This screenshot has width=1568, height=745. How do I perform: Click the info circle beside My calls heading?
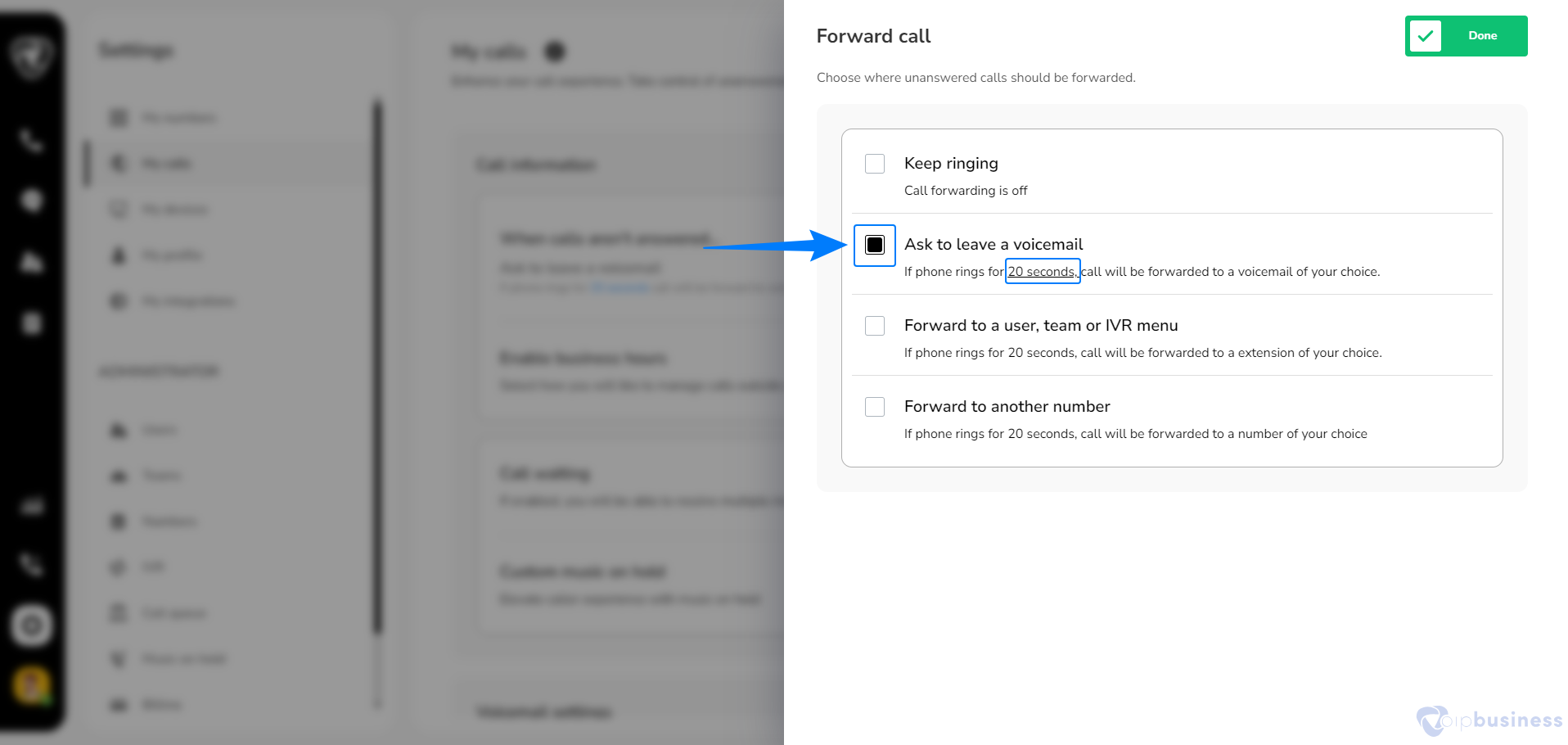tap(555, 52)
